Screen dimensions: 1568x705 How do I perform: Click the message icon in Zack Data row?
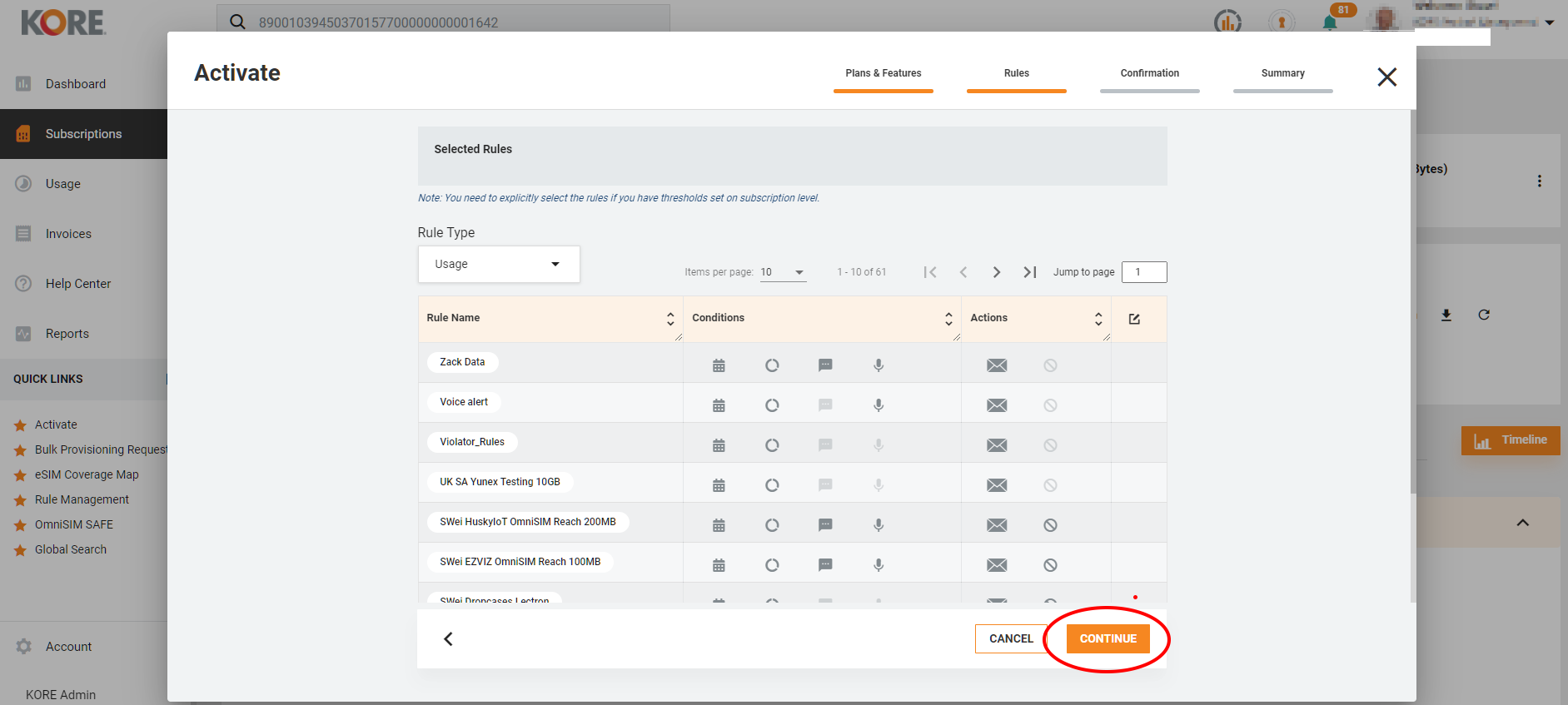[825, 365]
